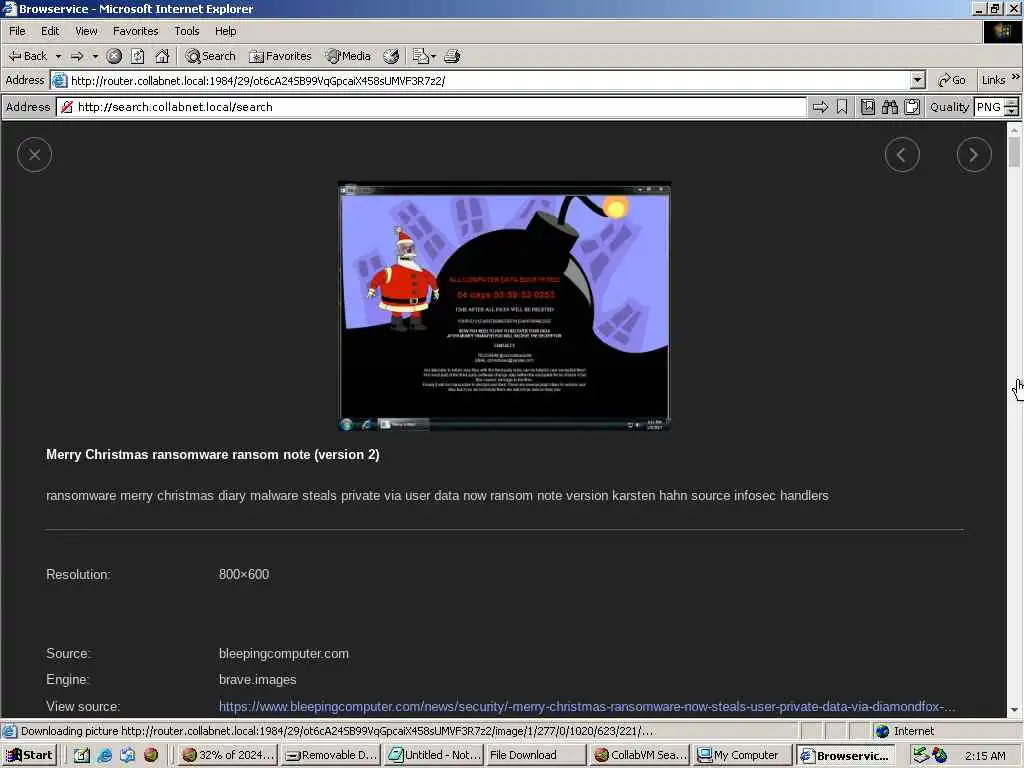Image resolution: width=1024 pixels, height=768 pixels.
Task: Switch to the '32% of 2024...' taskbar button
Action: [228, 755]
